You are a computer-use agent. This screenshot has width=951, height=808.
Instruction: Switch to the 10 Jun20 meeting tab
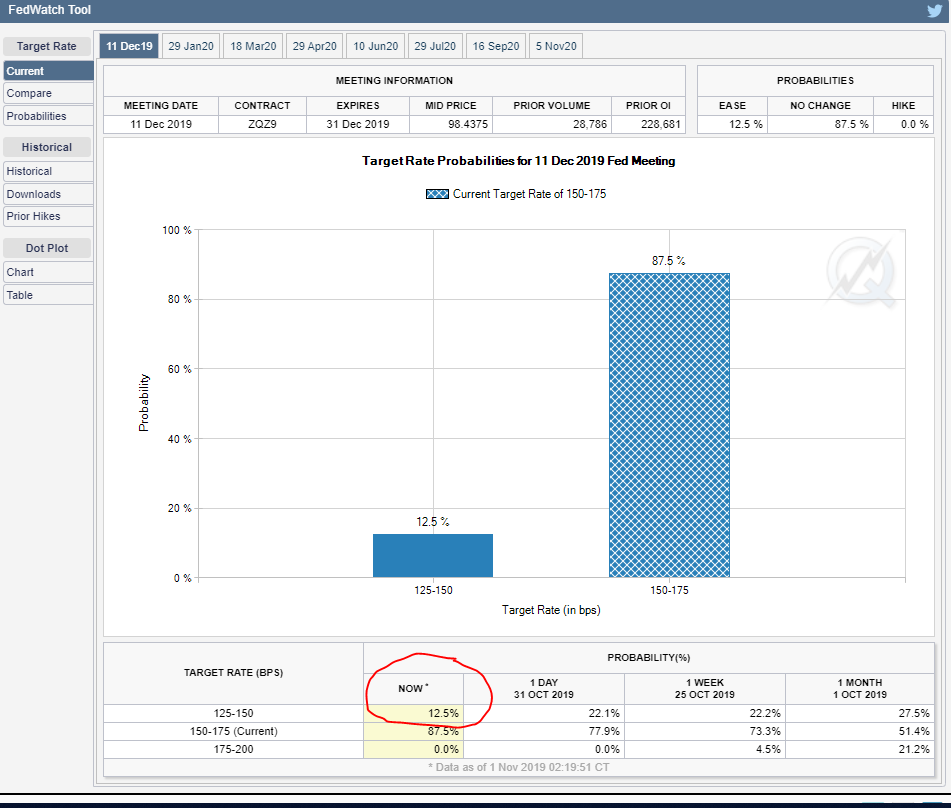tap(375, 46)
